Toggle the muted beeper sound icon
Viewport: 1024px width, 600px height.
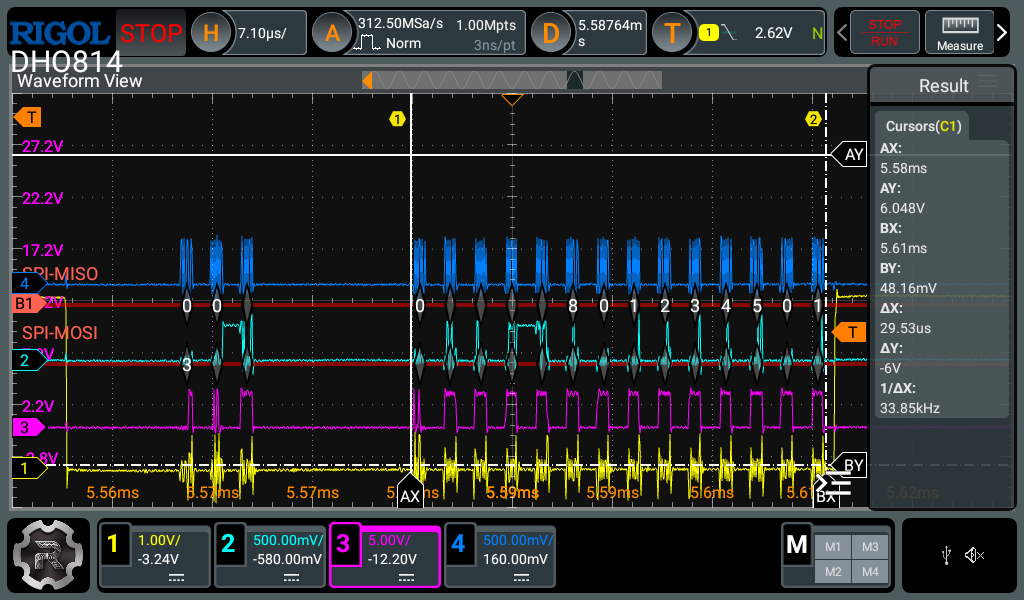click(x=974, y=556)
